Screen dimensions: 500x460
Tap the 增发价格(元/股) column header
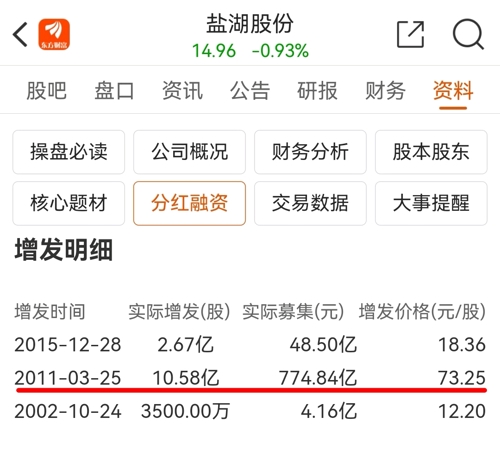[x=422, y=312]
